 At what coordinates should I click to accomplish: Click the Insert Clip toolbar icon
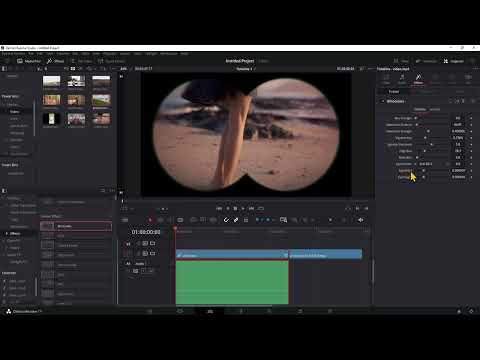click(193, 220)
